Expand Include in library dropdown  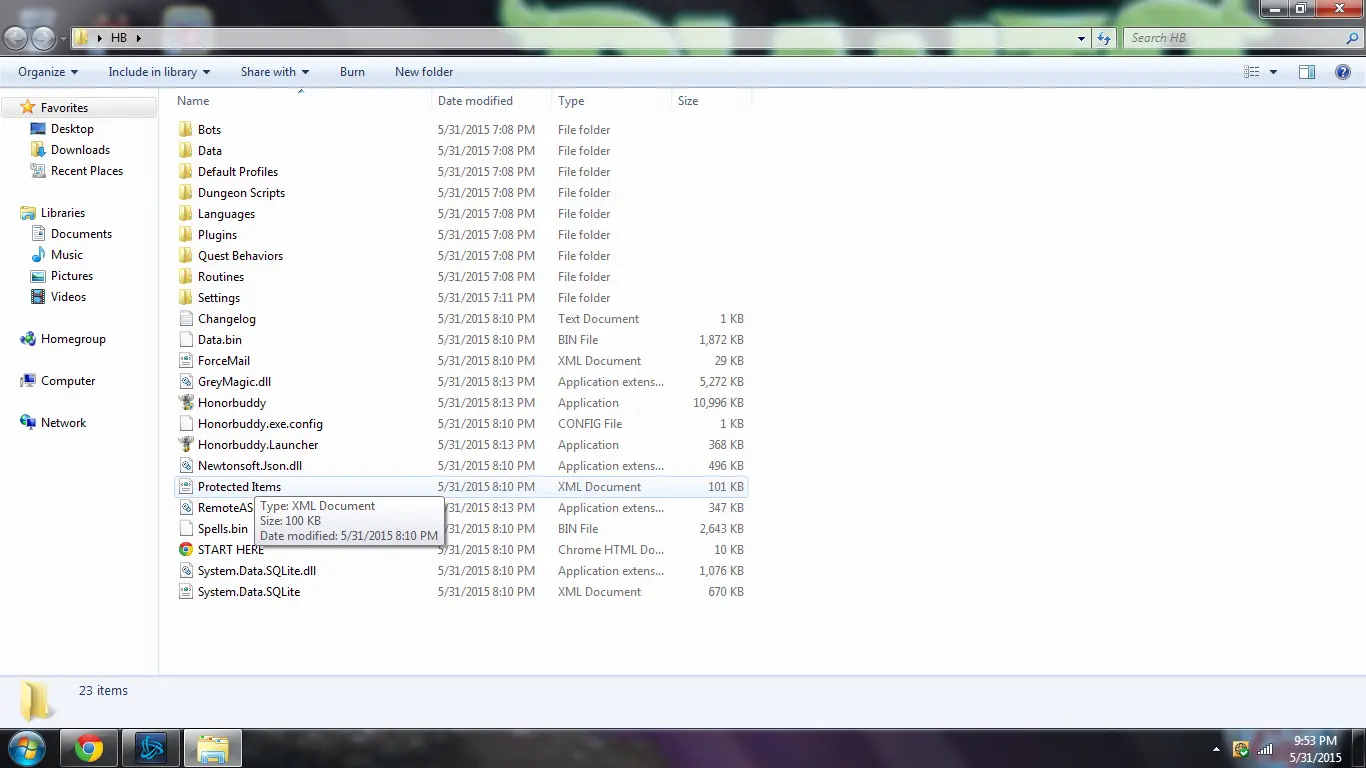(159, 72)
